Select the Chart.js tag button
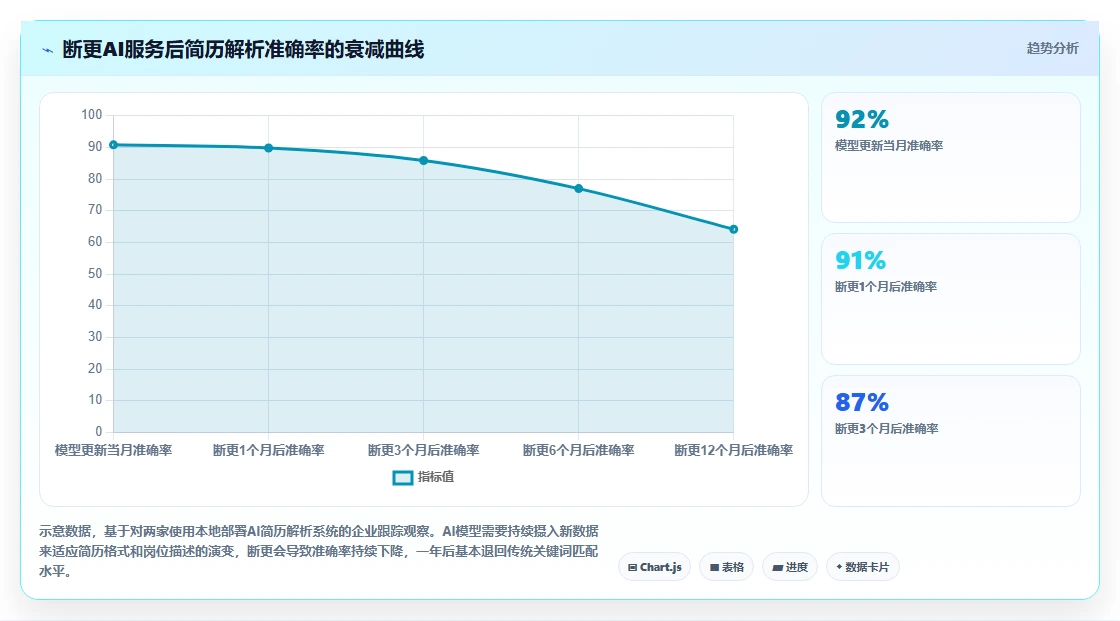The image size is (1120, 621). (x=654, y=567)
